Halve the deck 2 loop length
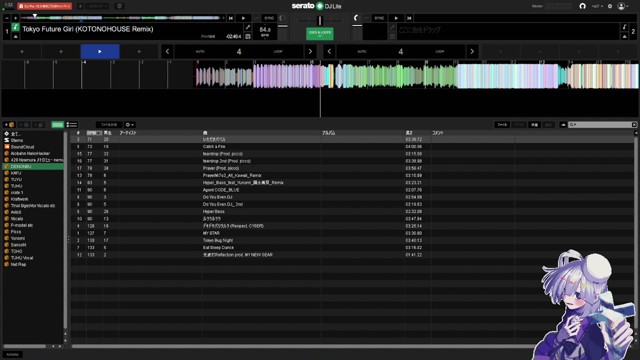The height and width of the screenshot is (360, 640). click(x=329, y=51)
